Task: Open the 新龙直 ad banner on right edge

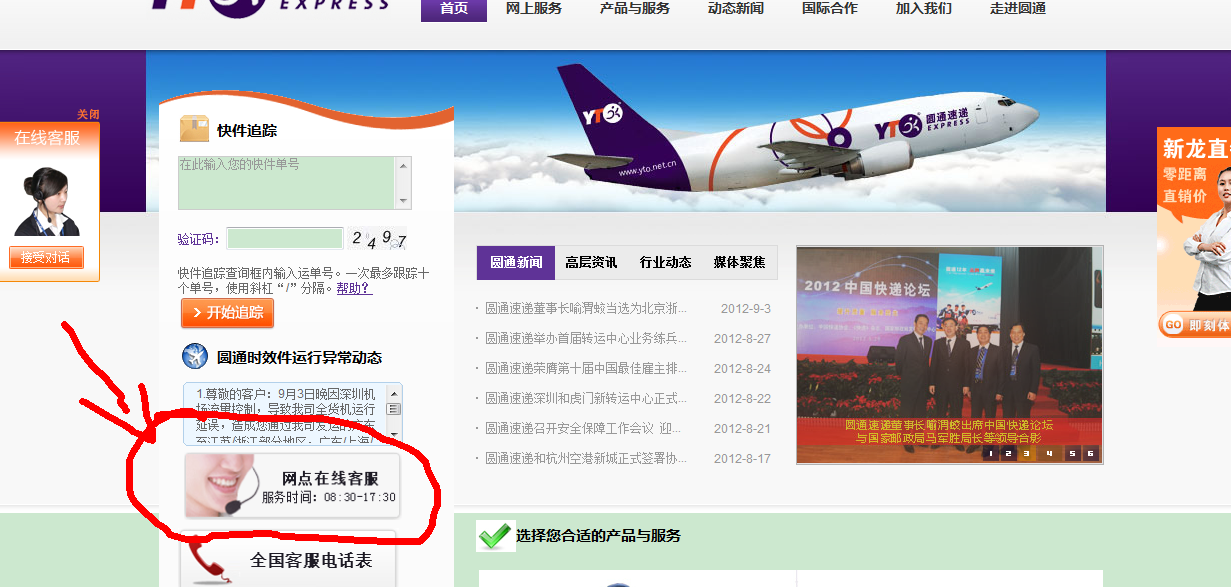Action: (x=1194, y=232)
